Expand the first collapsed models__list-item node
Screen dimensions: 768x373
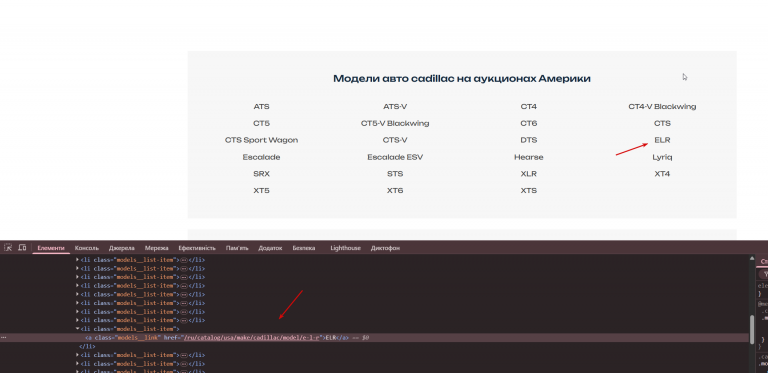click(x=77, y=260)
